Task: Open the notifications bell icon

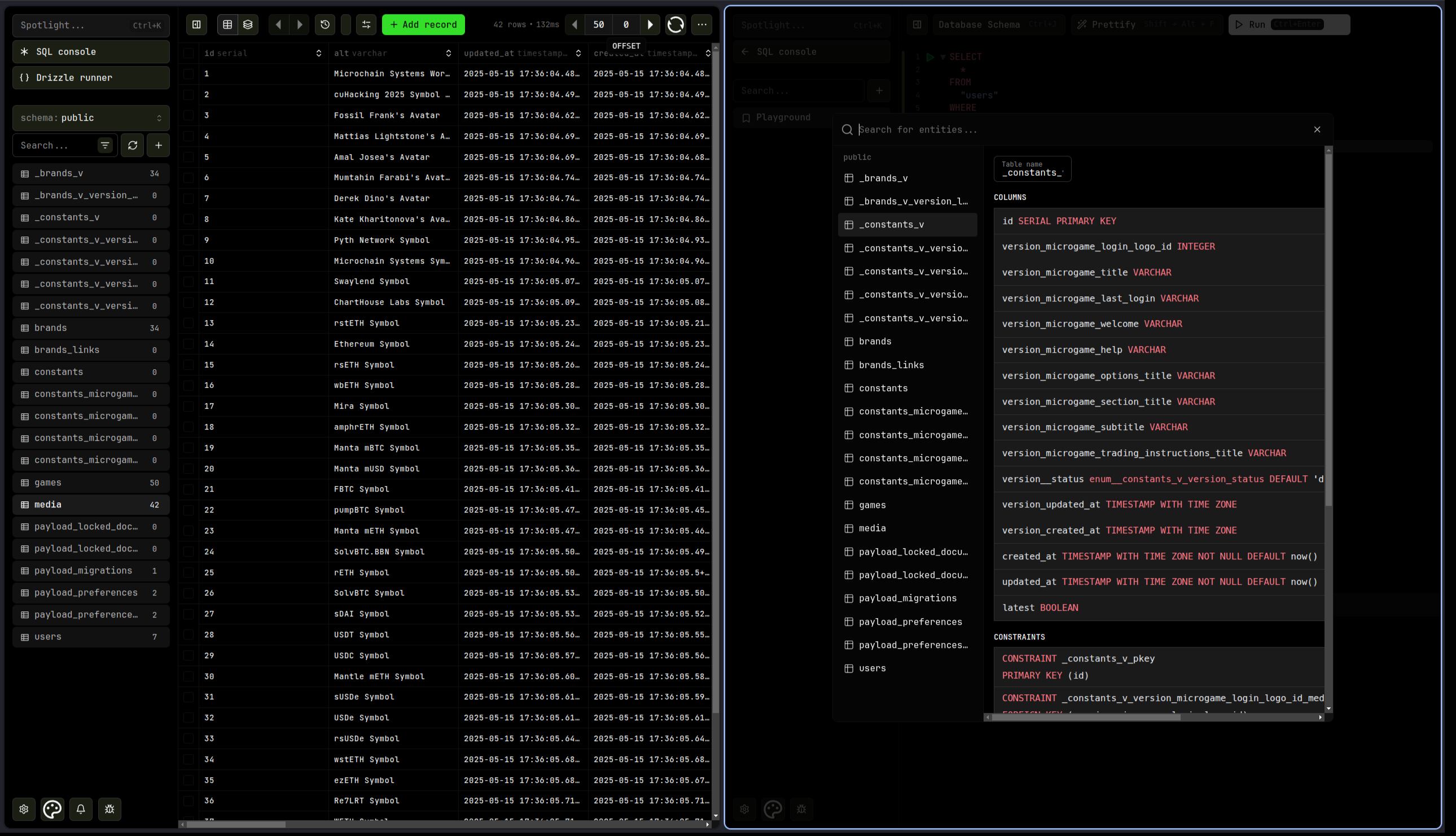Action: pos(81,809)
